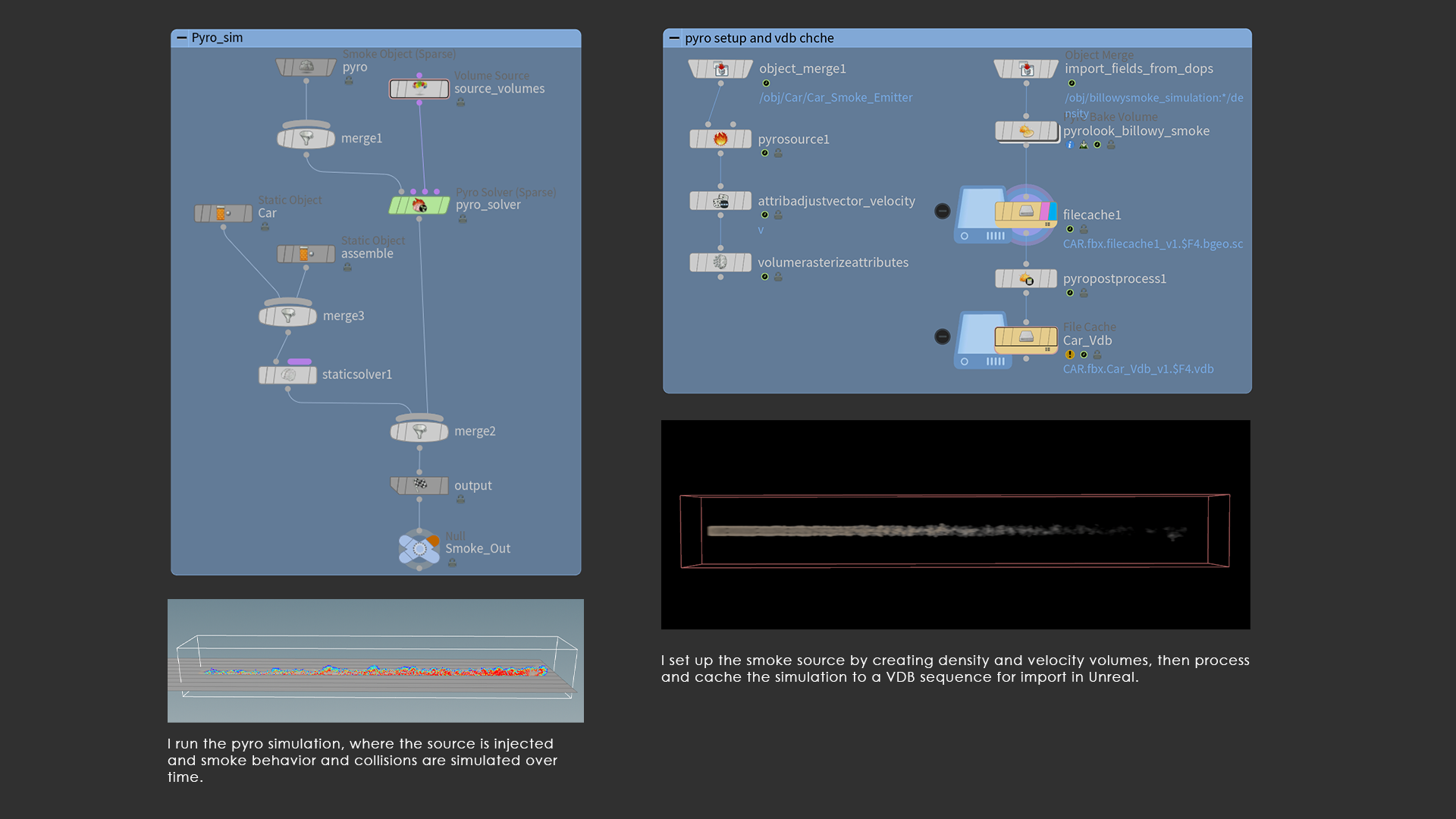Click warning badge under Car_Vdb node
The height and width of the screenshot is (819, 1456).
1070,355
